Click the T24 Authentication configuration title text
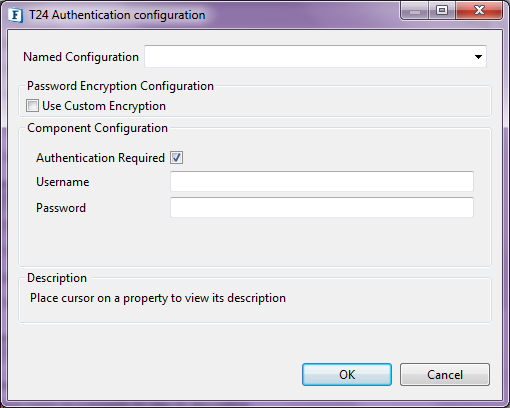This screenshot has height=408, width=510. [x=117, y=15]
